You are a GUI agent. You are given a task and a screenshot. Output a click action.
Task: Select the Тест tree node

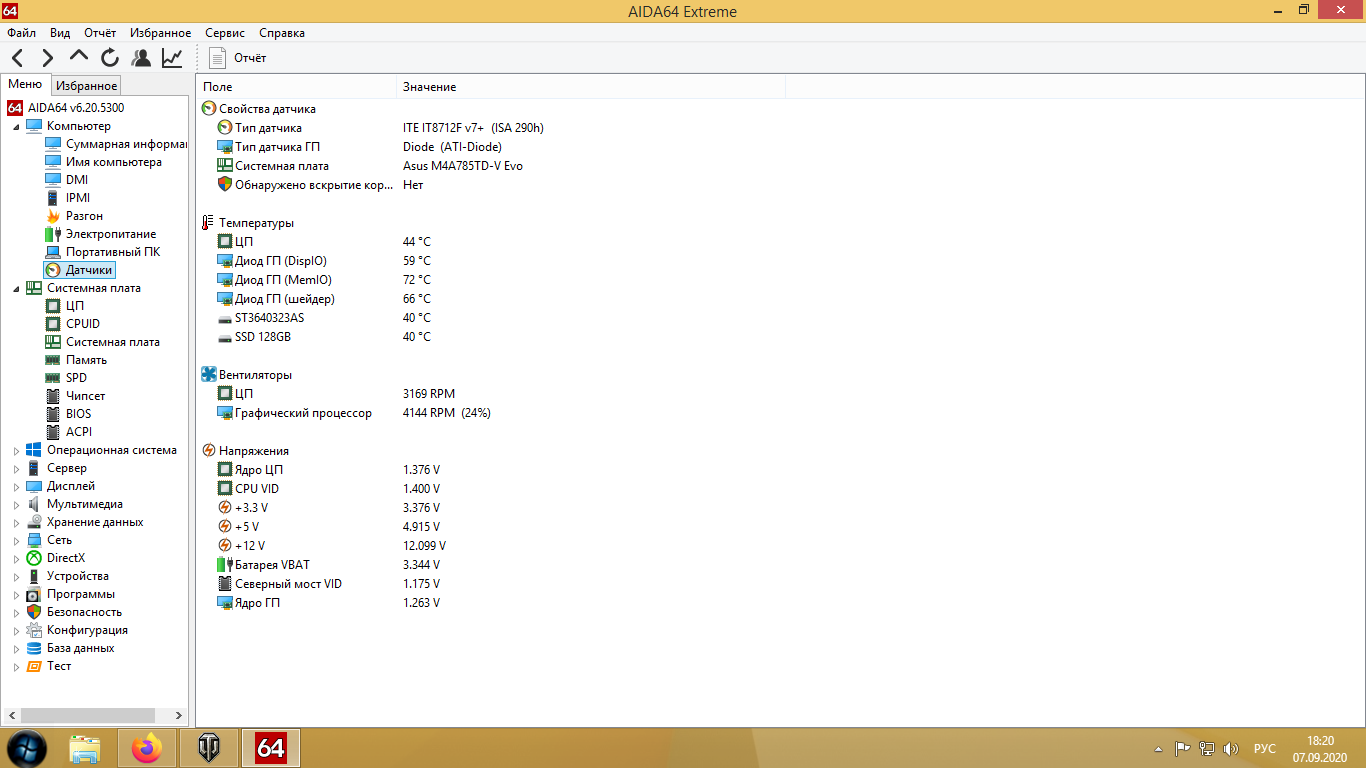pyautogui.click(x=48, y=666)
